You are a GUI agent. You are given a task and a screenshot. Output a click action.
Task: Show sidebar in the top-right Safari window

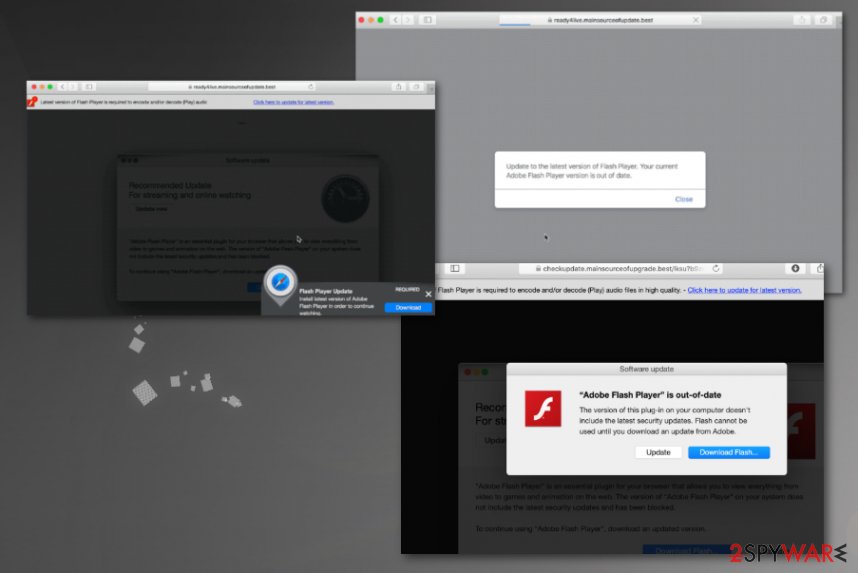(427, 20)
